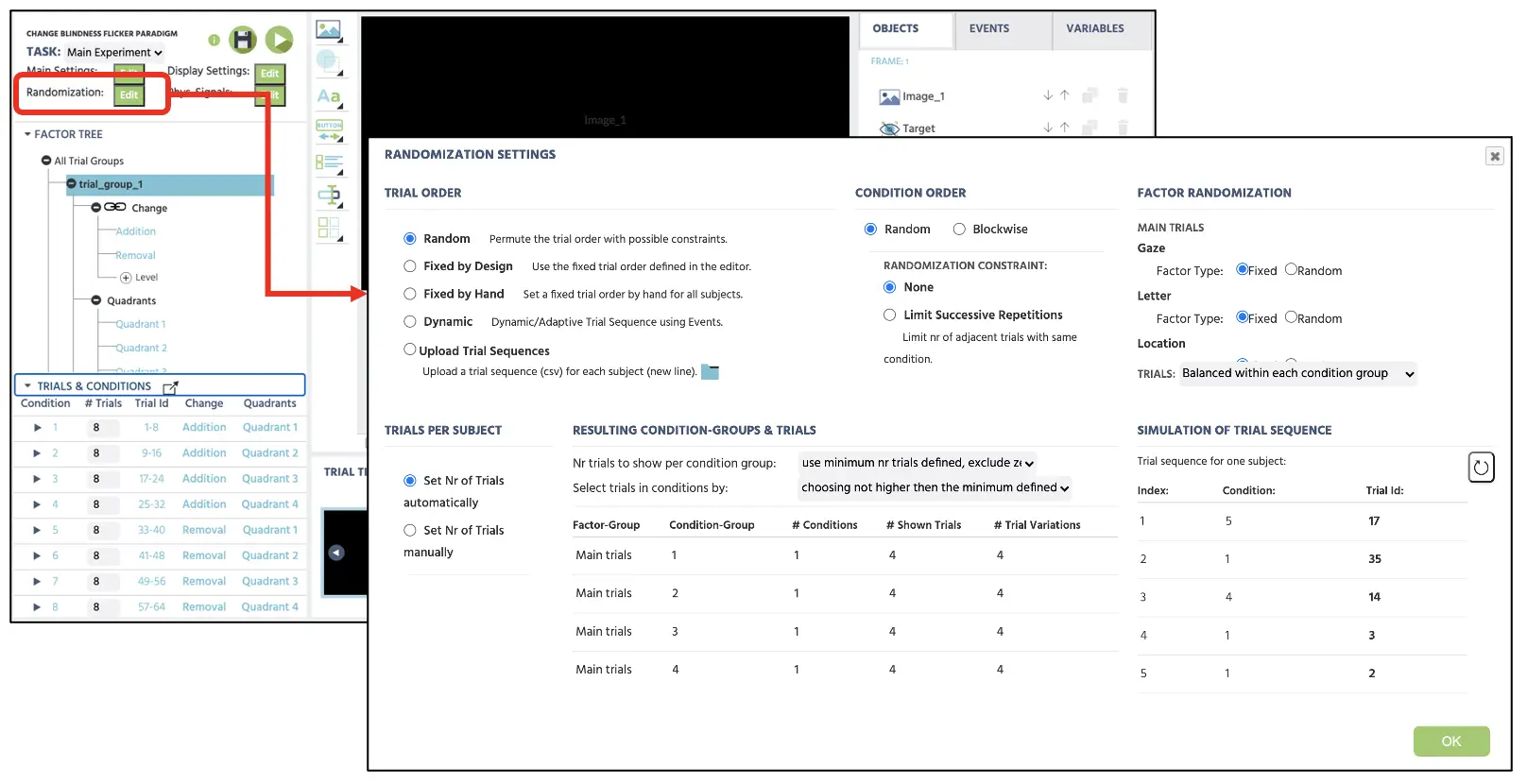
Task: Select Random trial order
Action: (410, 239)
